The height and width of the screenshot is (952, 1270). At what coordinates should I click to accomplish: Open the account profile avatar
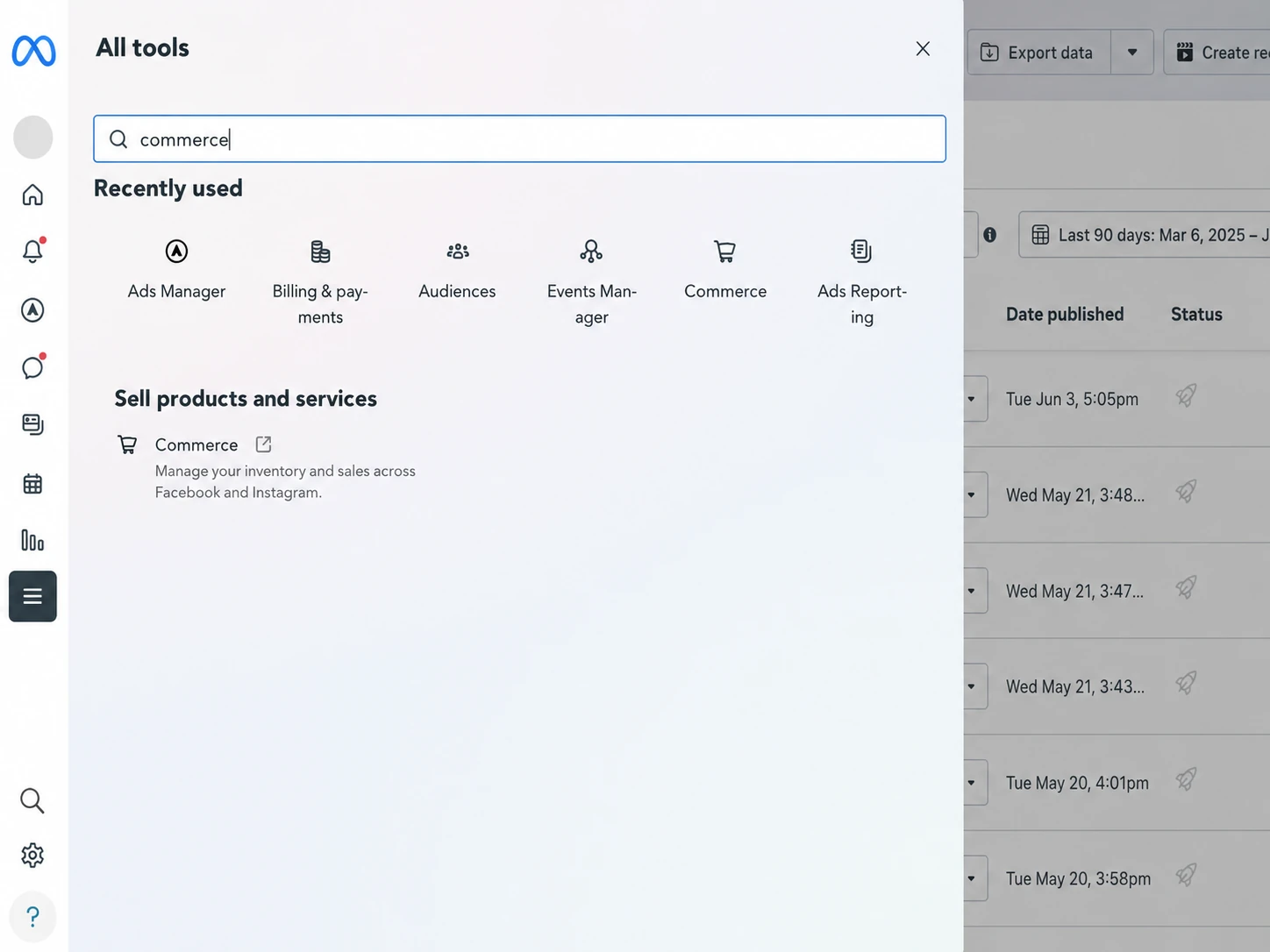[x=33, y=138]
